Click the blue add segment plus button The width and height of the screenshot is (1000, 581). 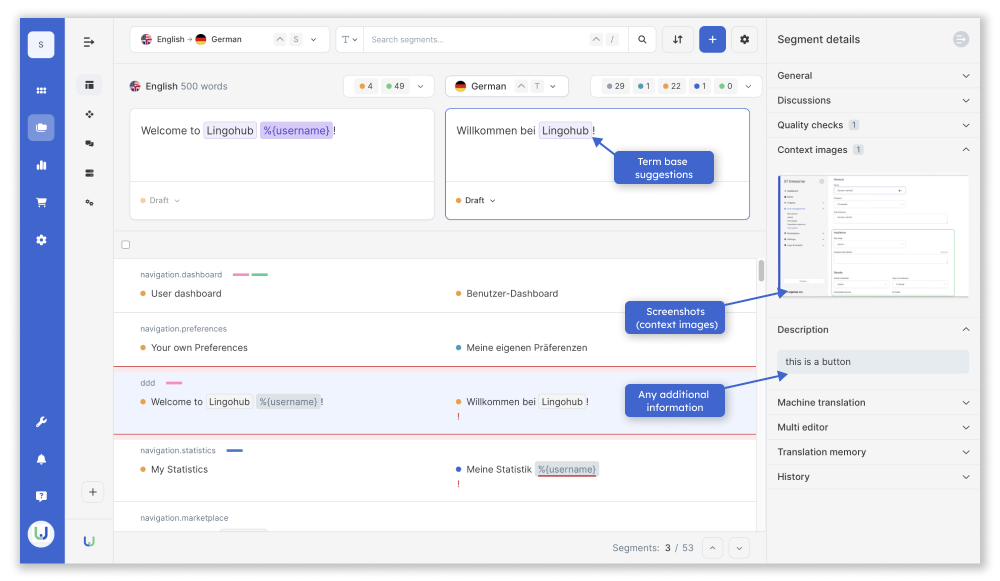click(x=712, y=40)
